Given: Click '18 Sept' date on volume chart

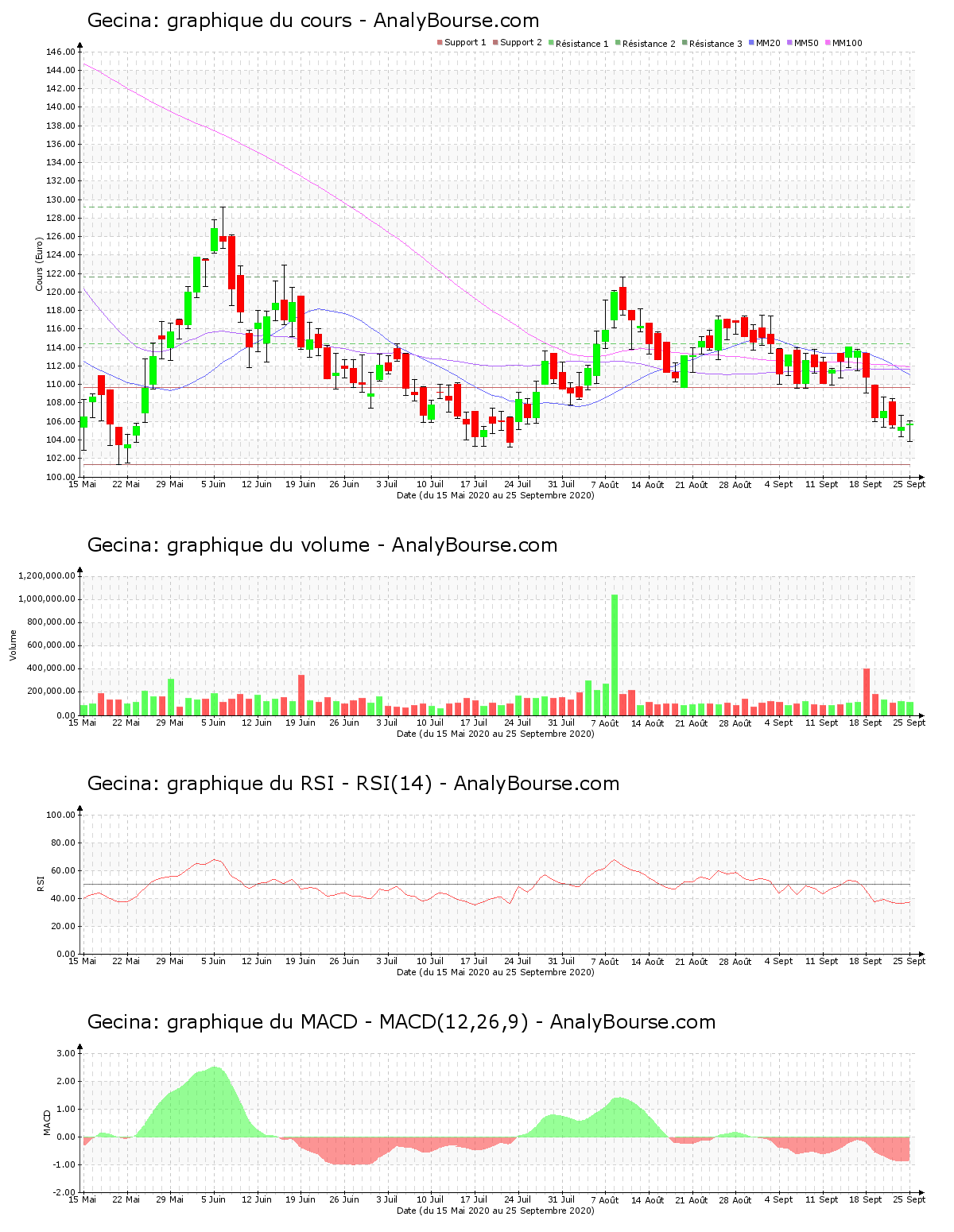Looking at the screenshot, I should coord(866,723).
